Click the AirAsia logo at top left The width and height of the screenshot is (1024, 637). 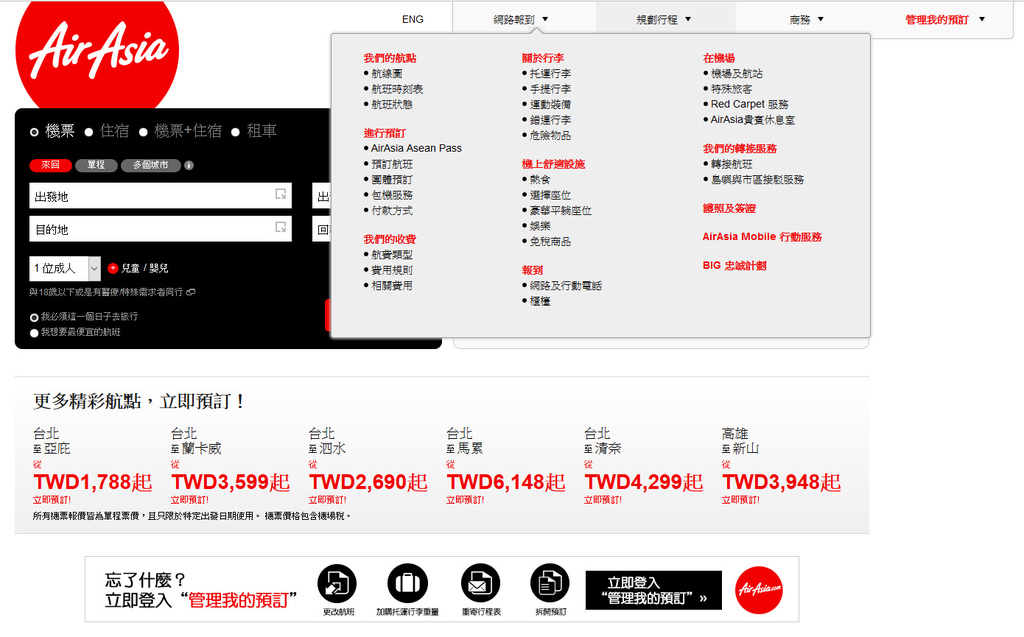pos(97,55)
